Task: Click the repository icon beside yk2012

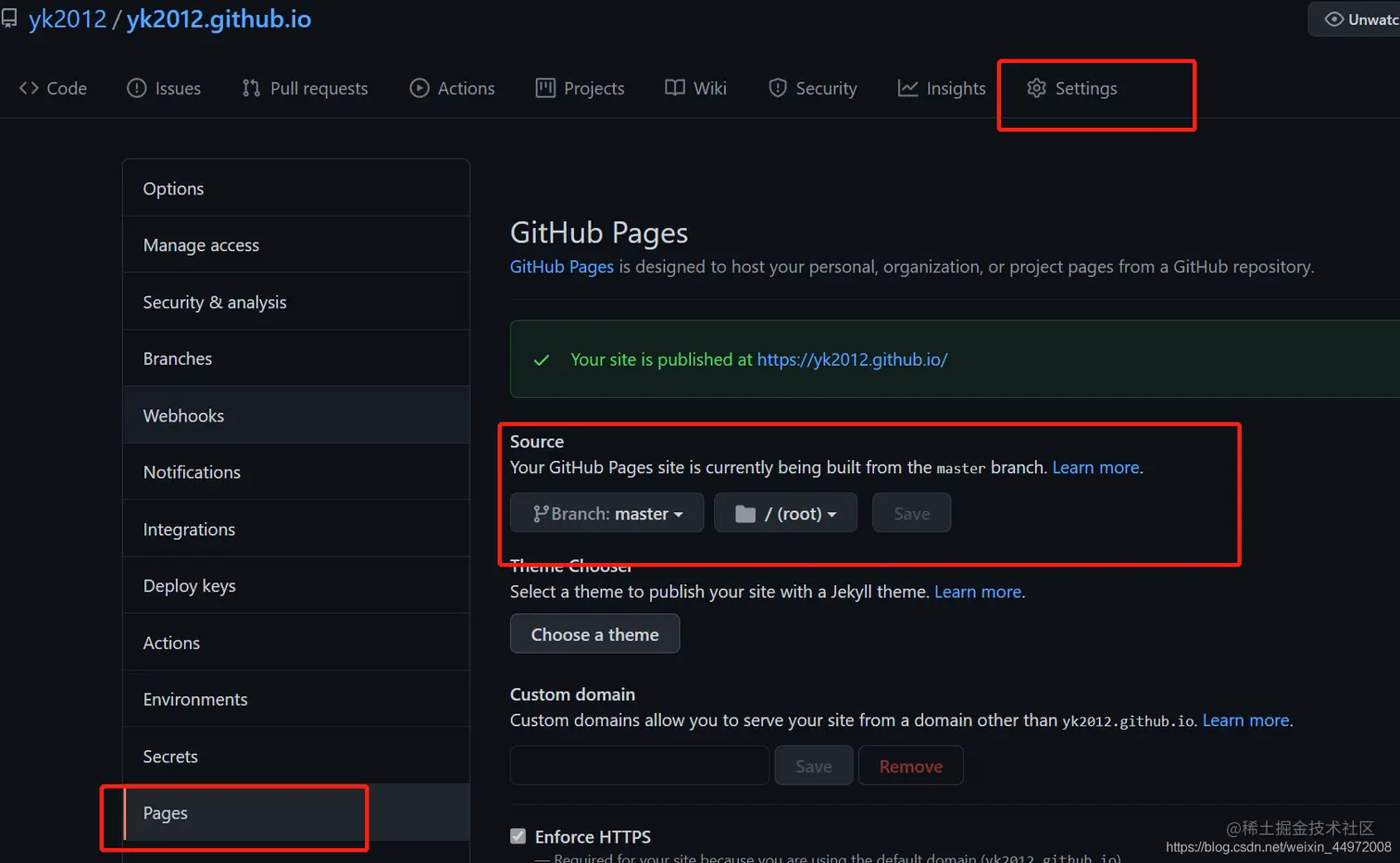Action: [x=8, y=19]
